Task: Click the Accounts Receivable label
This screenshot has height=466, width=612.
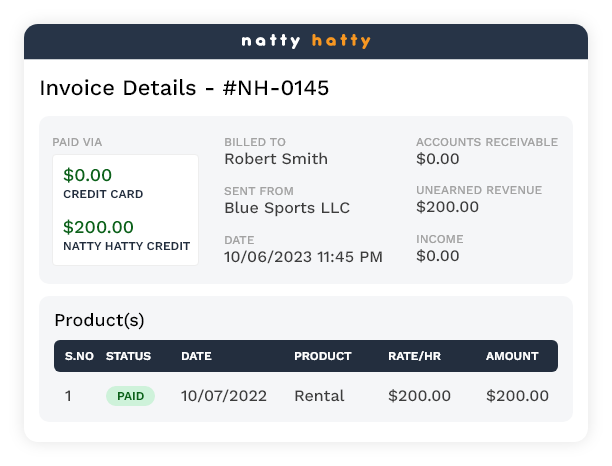Action: tap(487, 142)
